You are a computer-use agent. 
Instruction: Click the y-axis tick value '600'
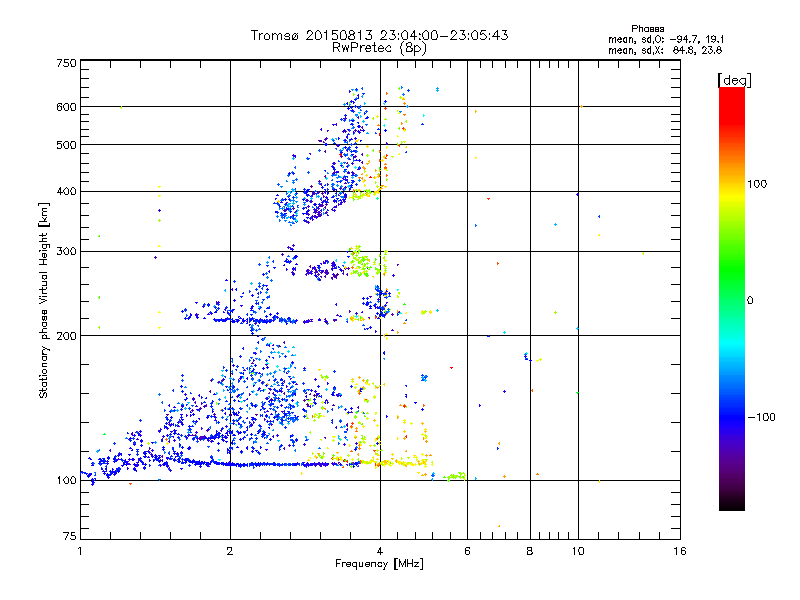coord(66,107)
